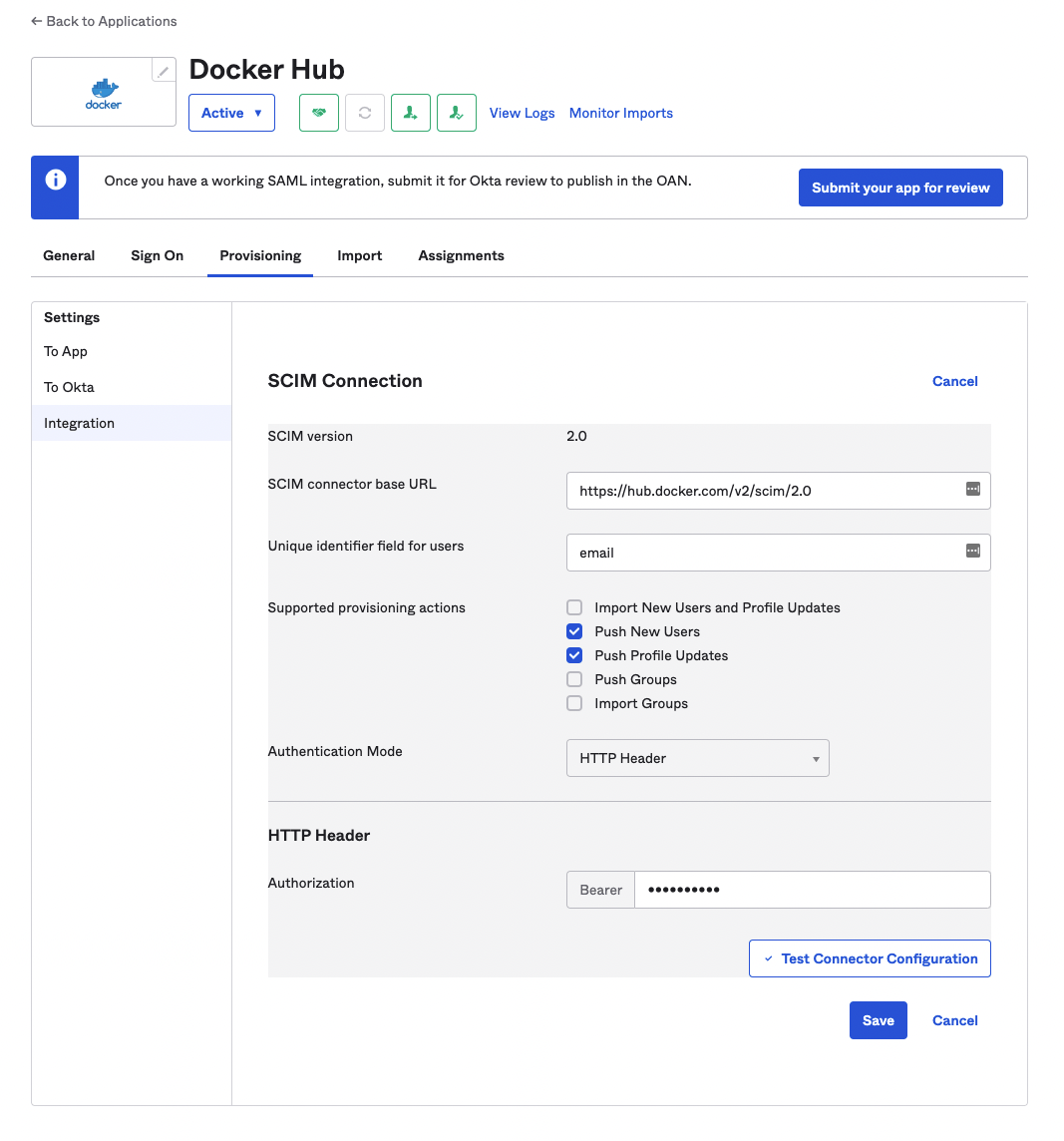The width and height of the screenshot is (1064, 1141).
Task: Switch to the General tab
Action: click(69, 255)
